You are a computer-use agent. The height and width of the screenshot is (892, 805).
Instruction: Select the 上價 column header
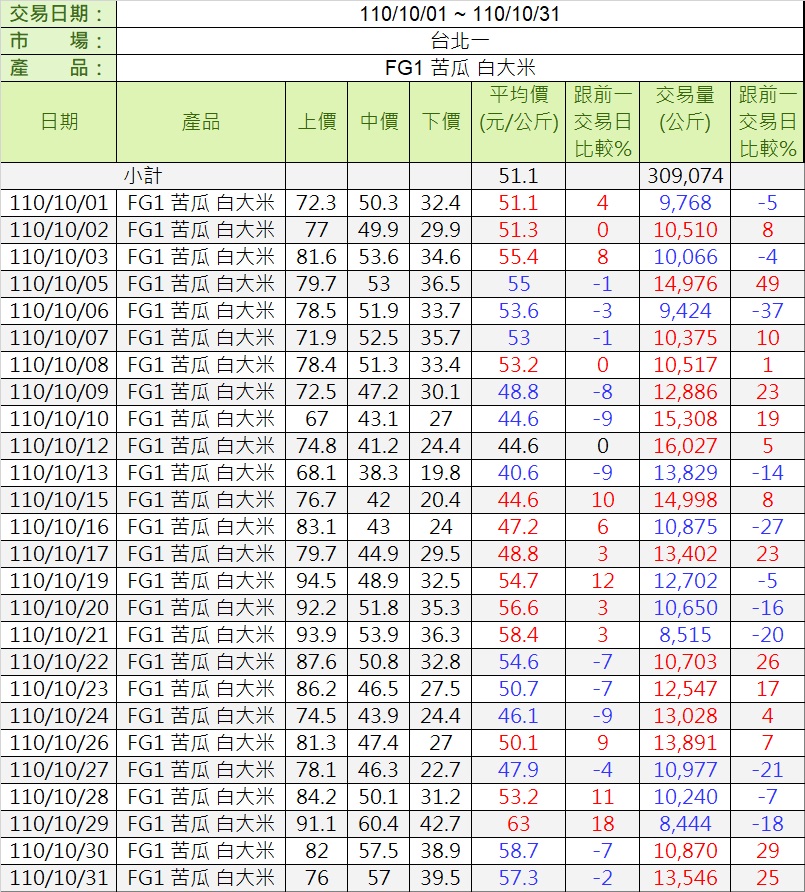(x=317, y=122)
